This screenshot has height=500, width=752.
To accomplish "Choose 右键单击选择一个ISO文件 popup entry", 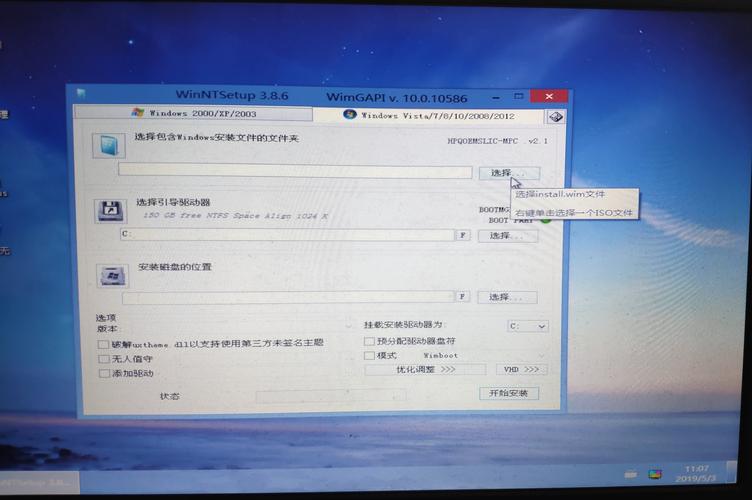I will click(x=574, y=212).
